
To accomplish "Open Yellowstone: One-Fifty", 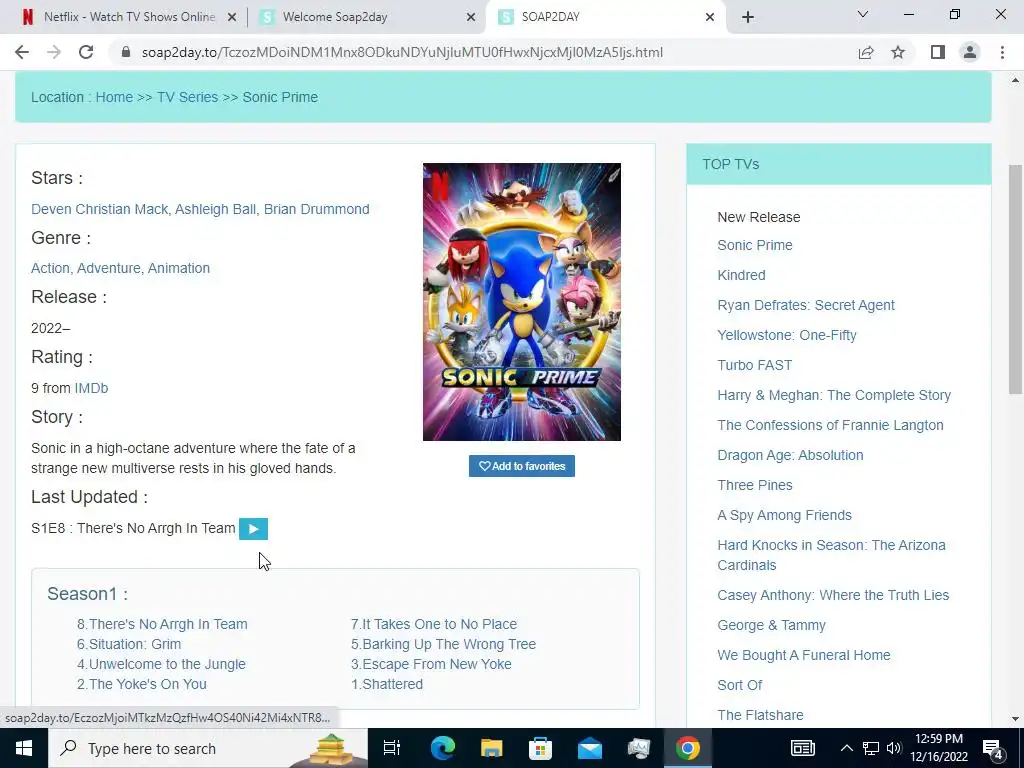I will point(787,335).
